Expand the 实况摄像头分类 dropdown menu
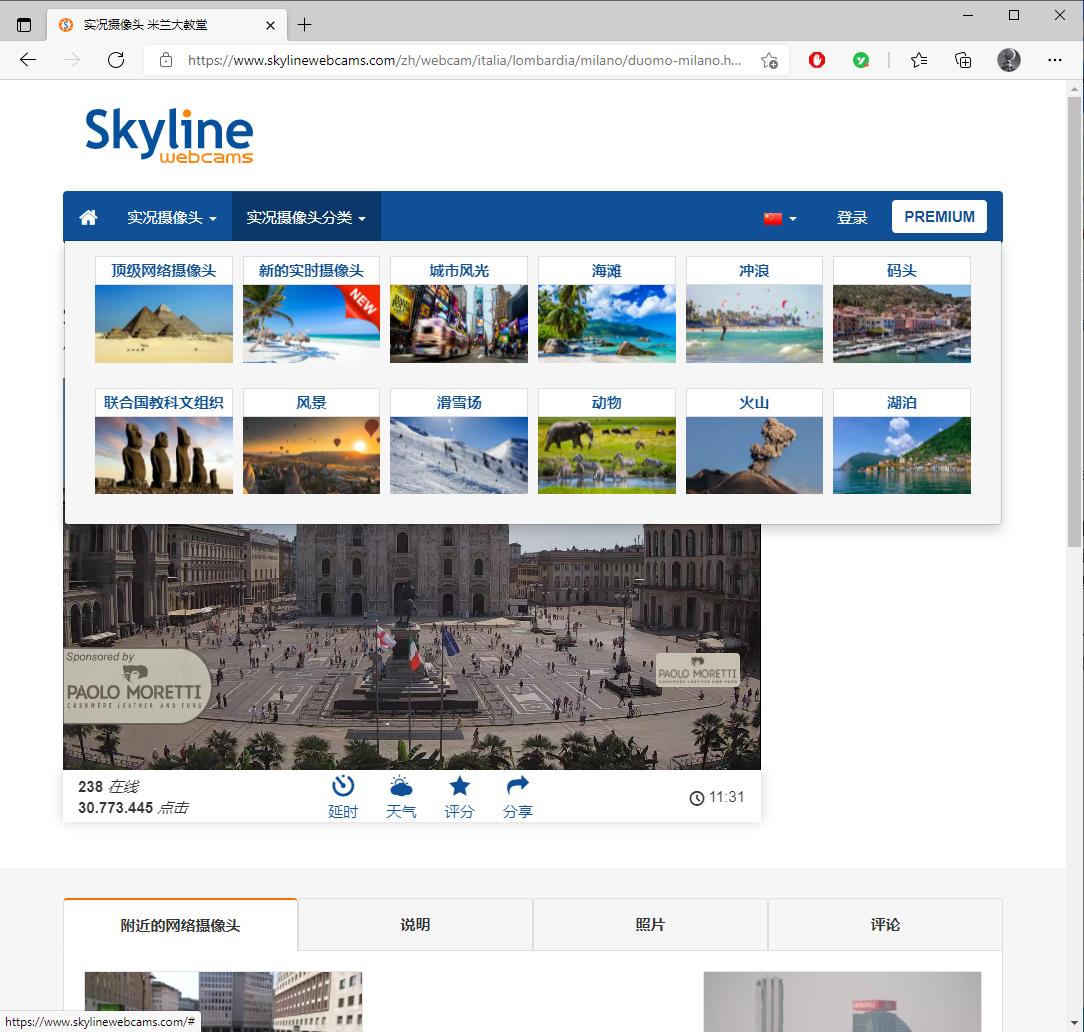Image resolution: width=1084 pixels, height=1032 pixels. pyautogui.click(x=306, y=216)
